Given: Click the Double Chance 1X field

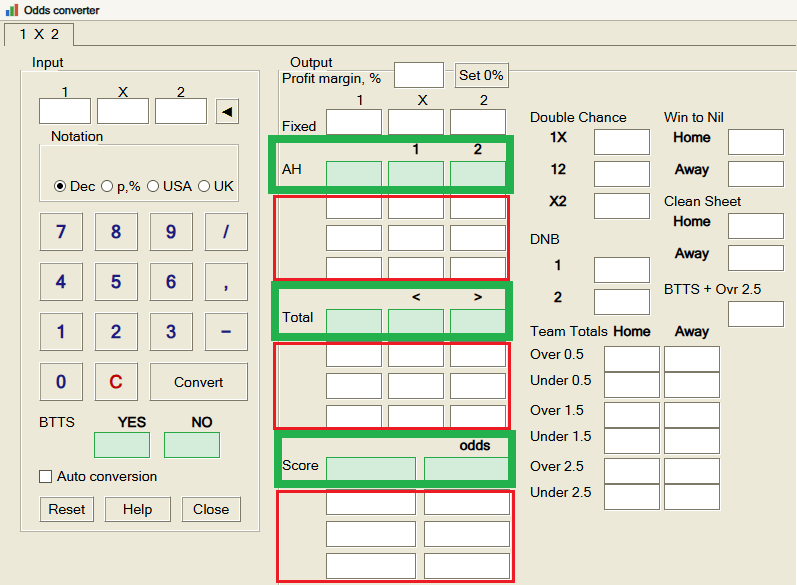Looking at the screenshot, I should pos(622,142).
